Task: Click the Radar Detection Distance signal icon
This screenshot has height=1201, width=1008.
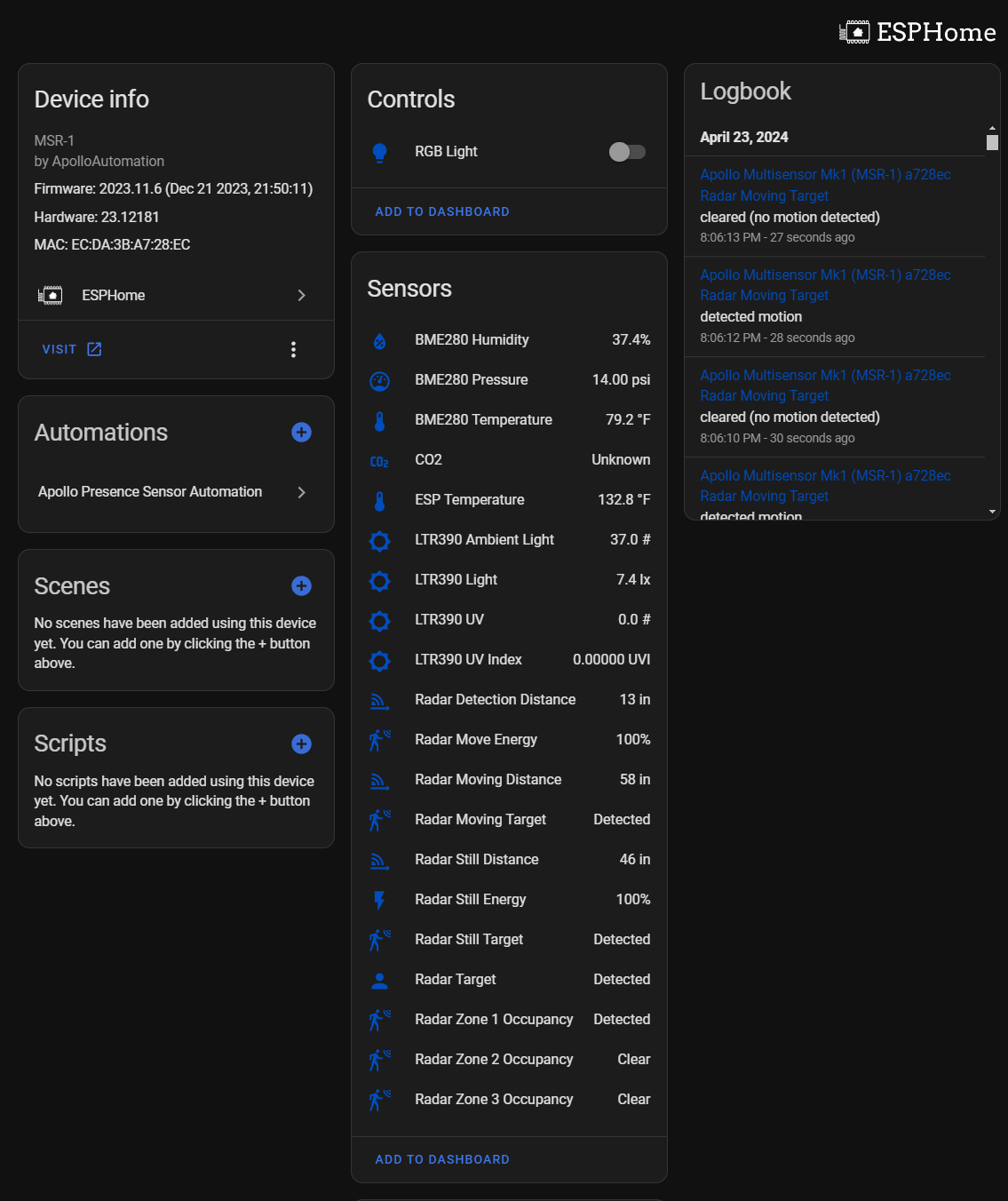Action: [379, 701]
